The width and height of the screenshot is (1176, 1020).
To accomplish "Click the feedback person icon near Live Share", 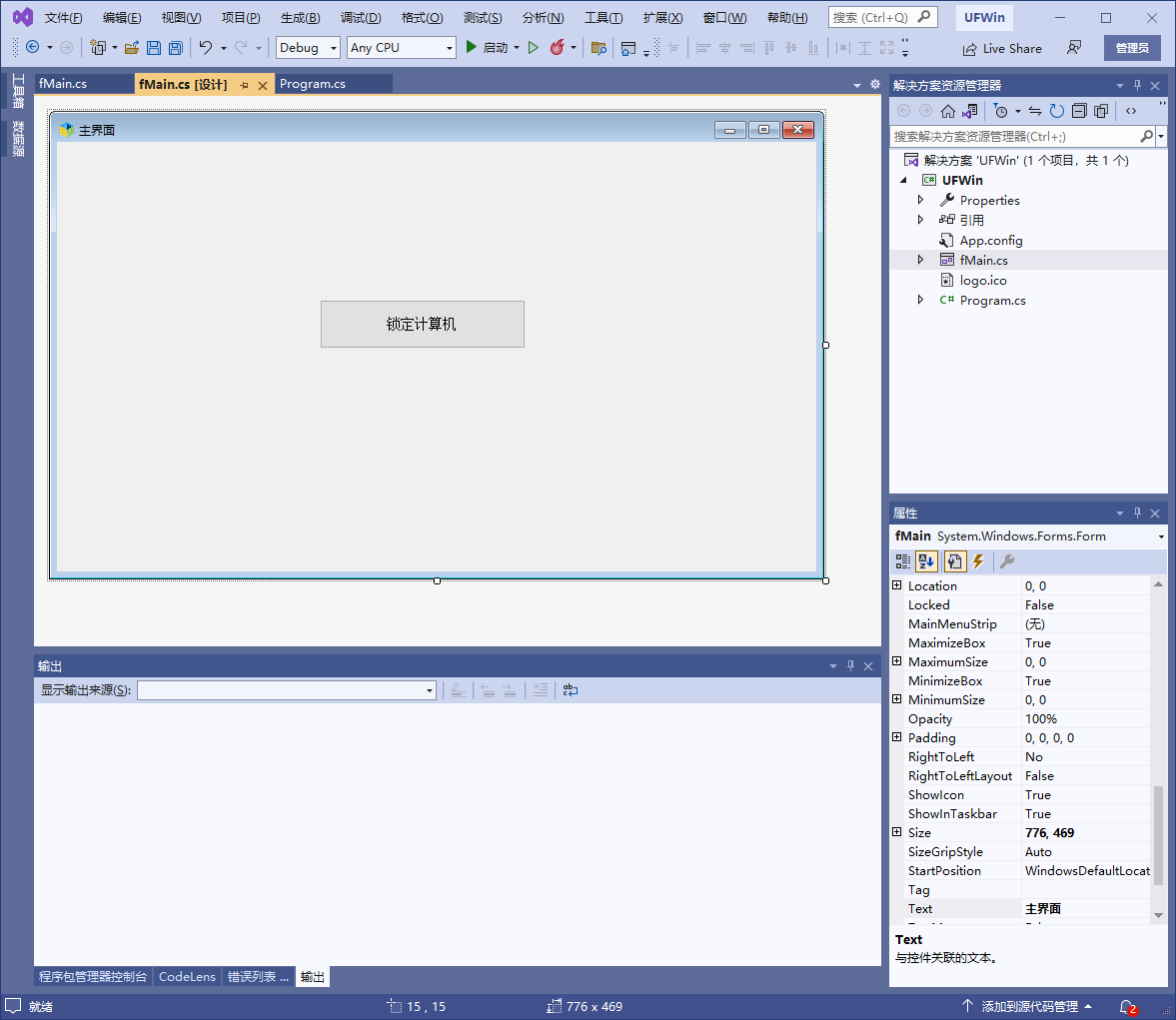I will [x=1074, y=48].
